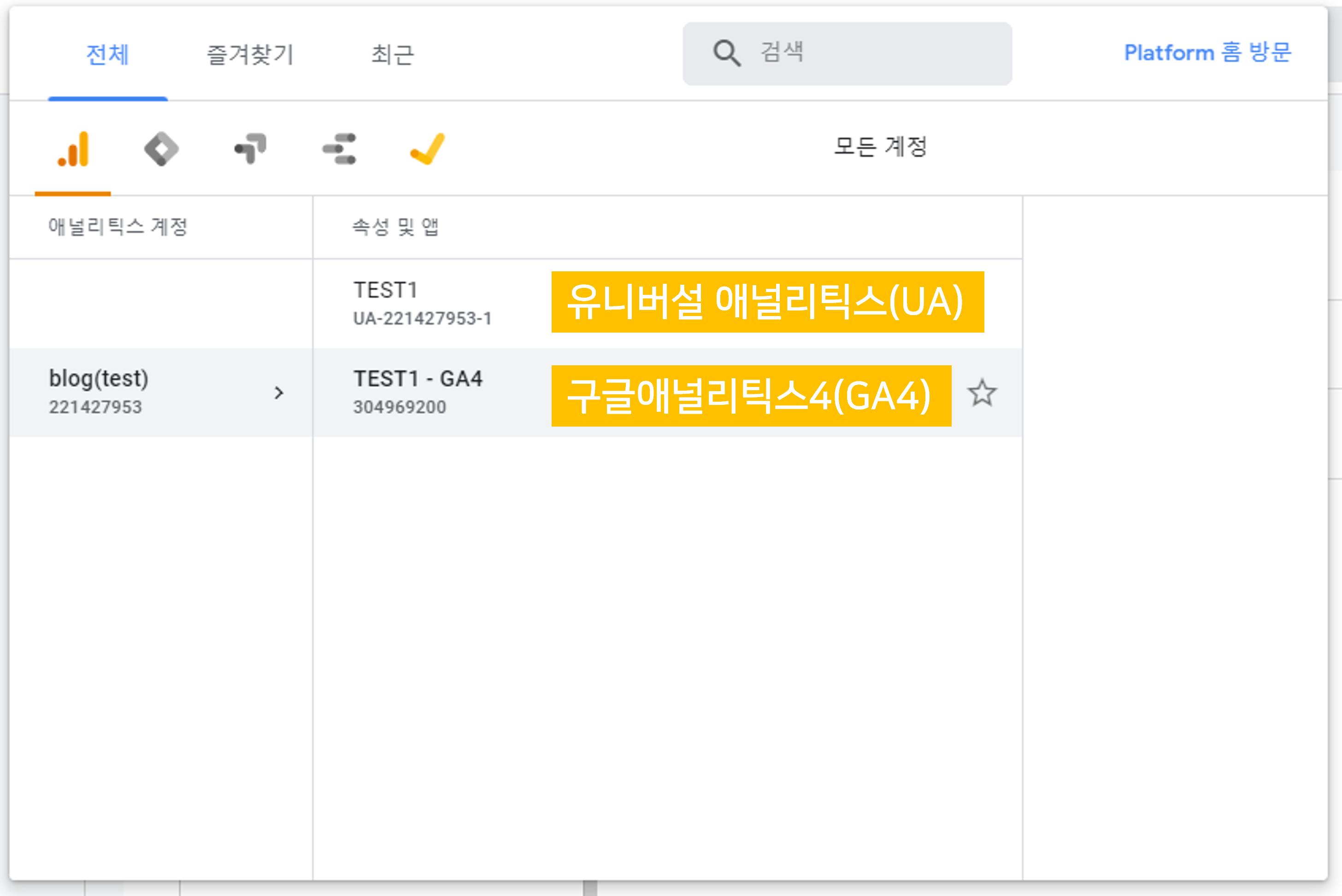Switch to the 전체 tab

coord(107,55)
